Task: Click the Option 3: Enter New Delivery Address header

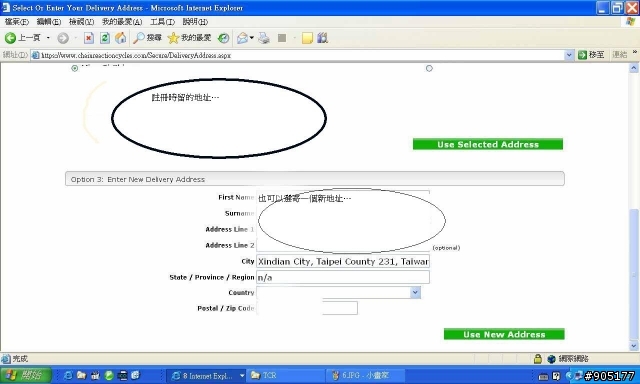Action: (315, 179)
